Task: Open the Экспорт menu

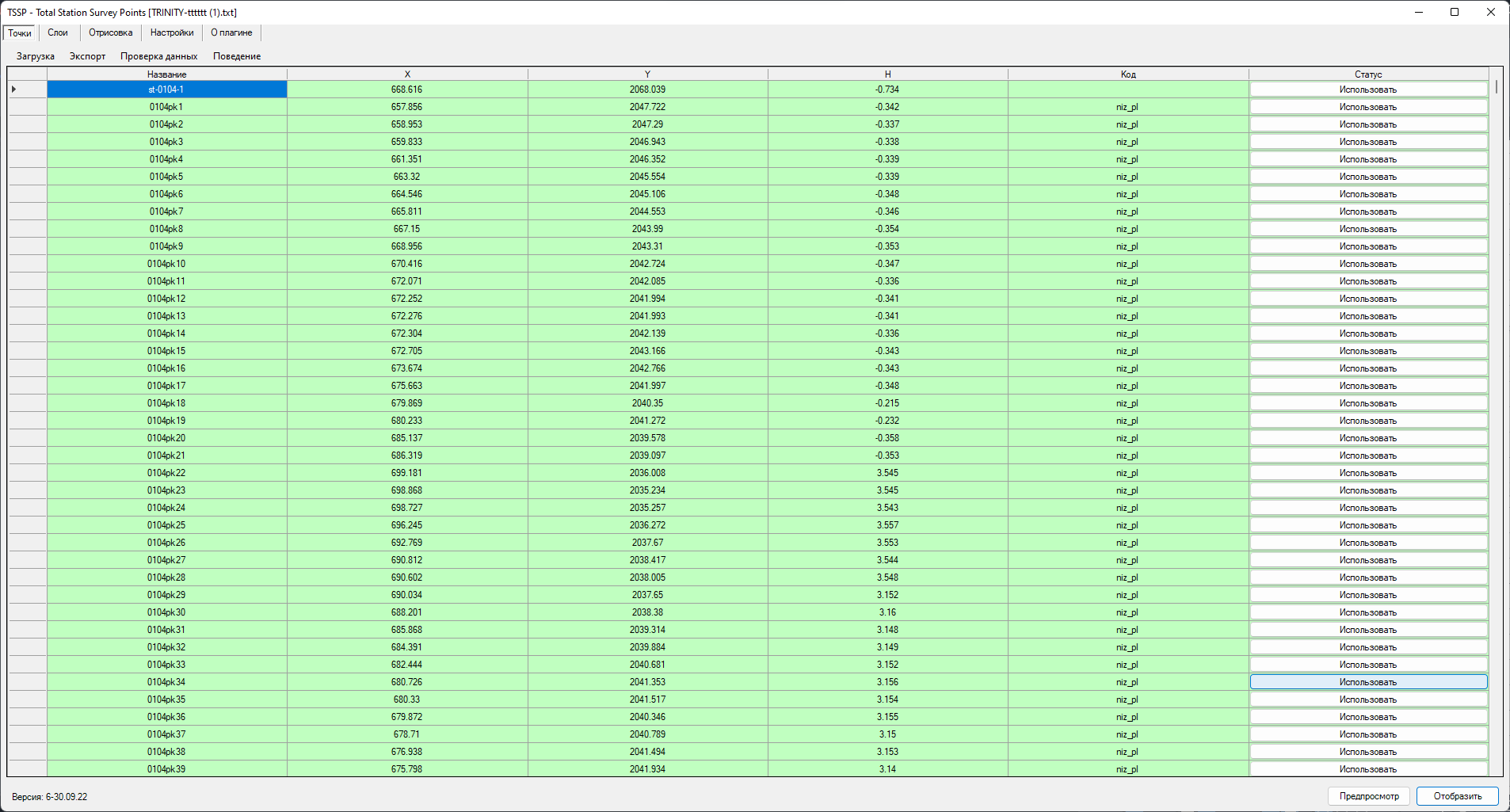Action: coord(87,56)
